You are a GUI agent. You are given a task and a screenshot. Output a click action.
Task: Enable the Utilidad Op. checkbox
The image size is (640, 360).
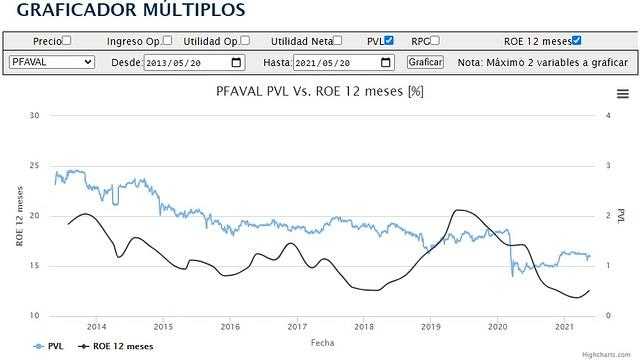click(245, 40)
